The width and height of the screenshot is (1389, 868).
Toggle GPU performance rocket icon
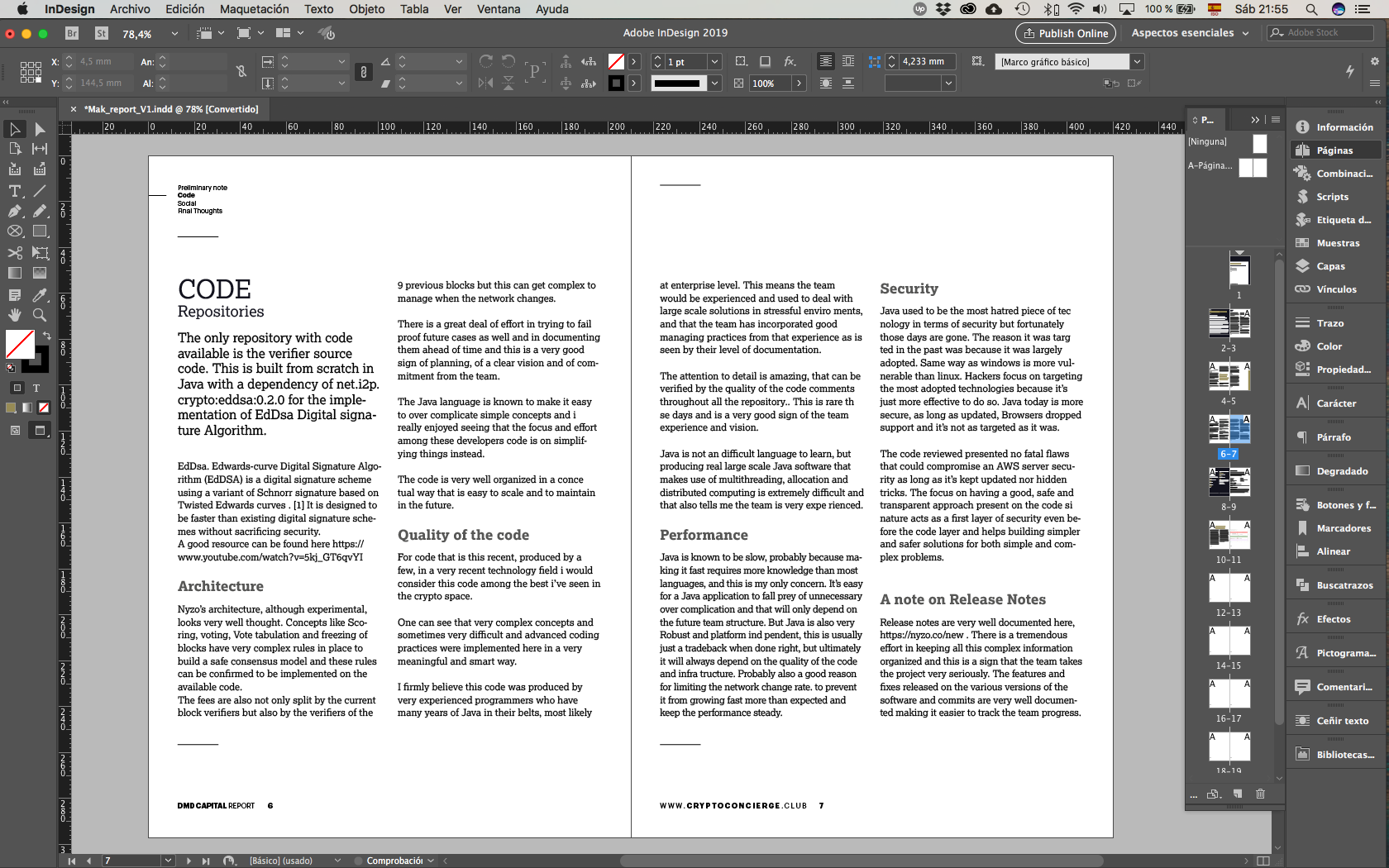click(327, 33)
